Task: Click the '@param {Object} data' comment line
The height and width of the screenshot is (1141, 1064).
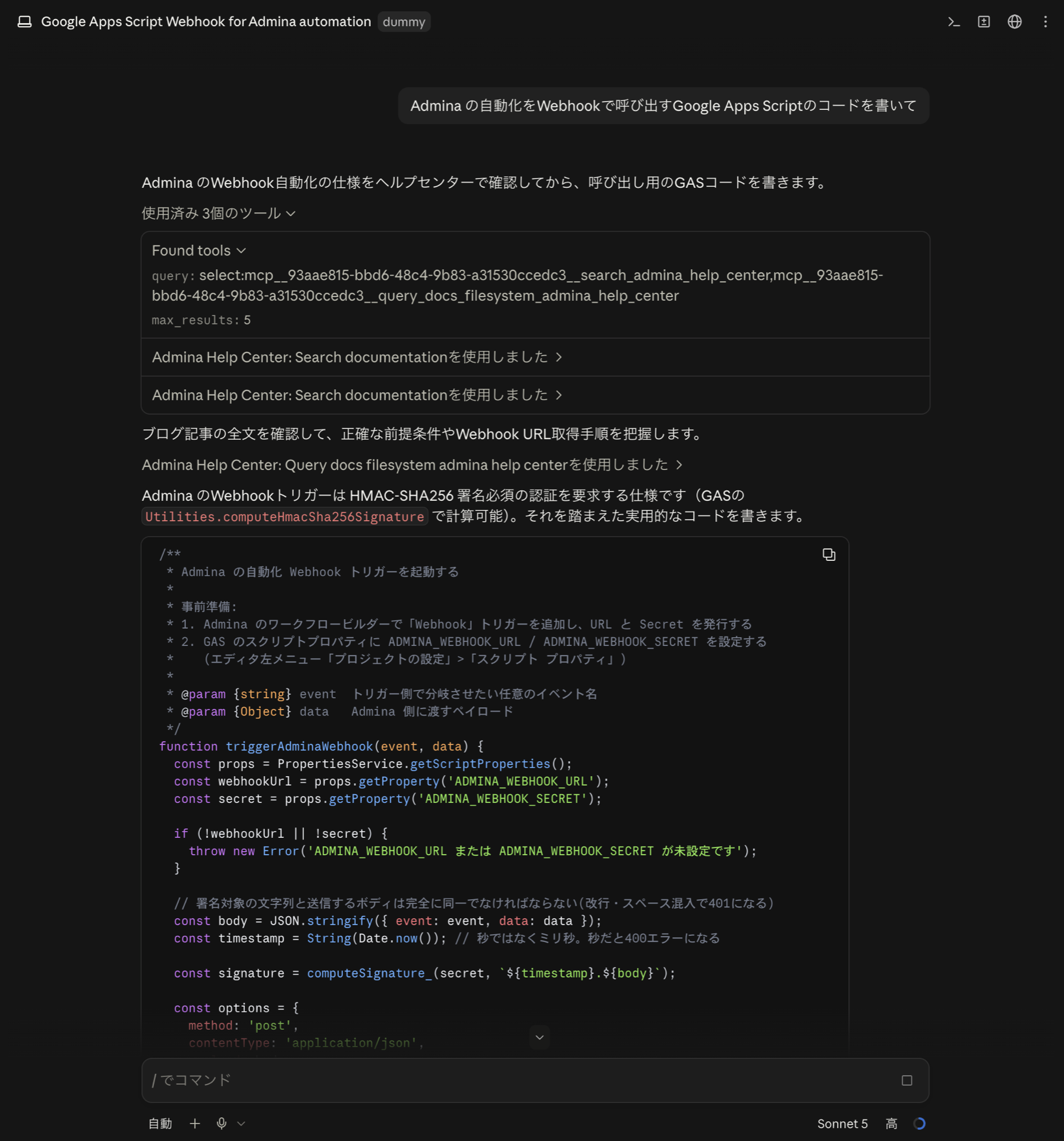Action: click(x=340, y=711)
